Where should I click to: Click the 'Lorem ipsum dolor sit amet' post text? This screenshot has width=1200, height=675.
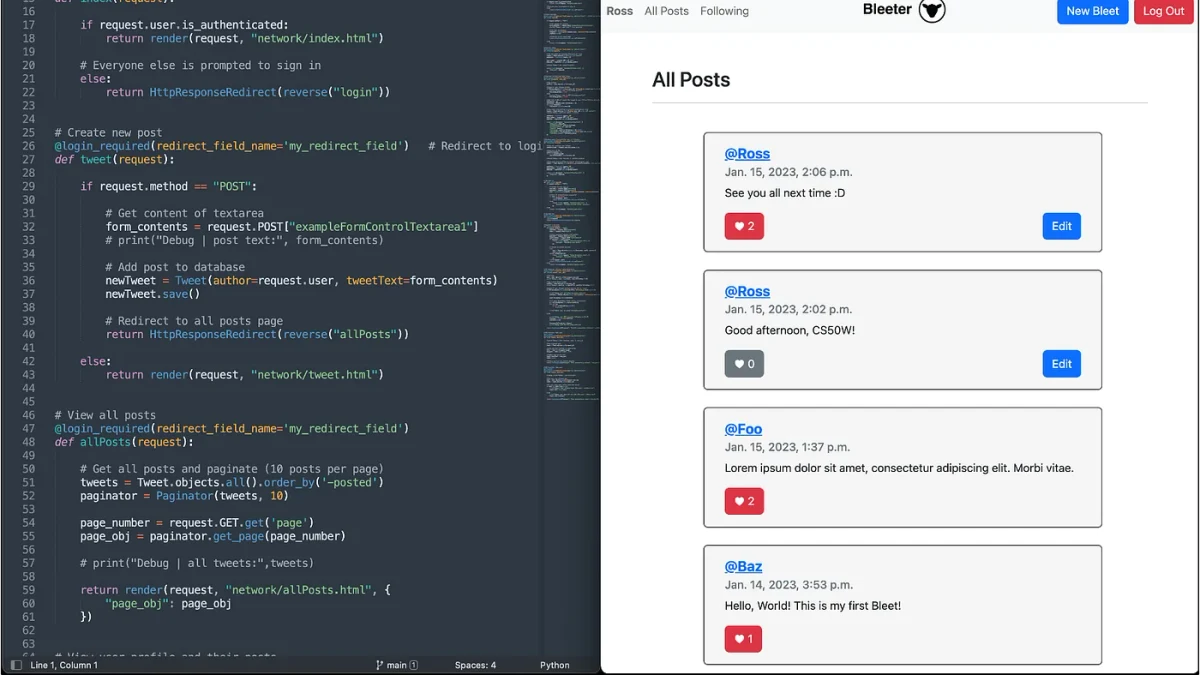pos(899,468)
